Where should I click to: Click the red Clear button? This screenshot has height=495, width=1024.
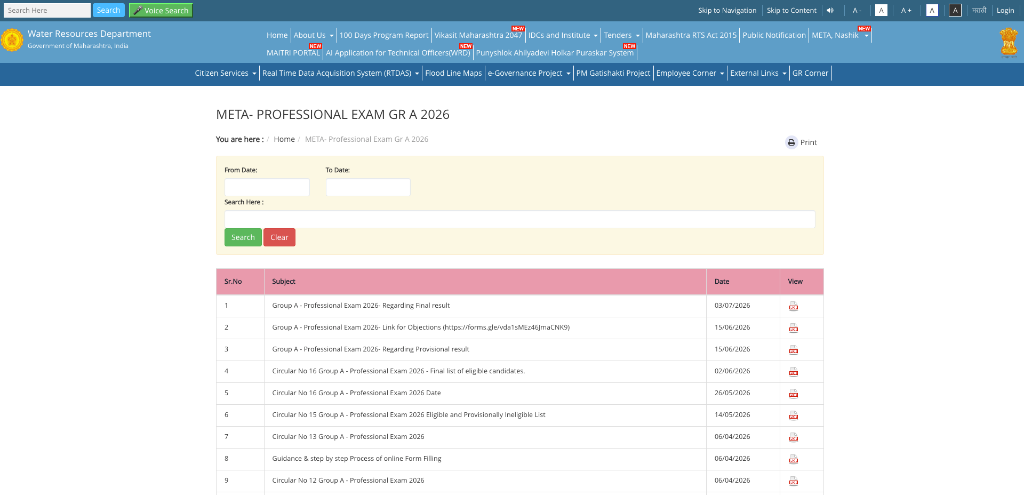coord(280,237)
